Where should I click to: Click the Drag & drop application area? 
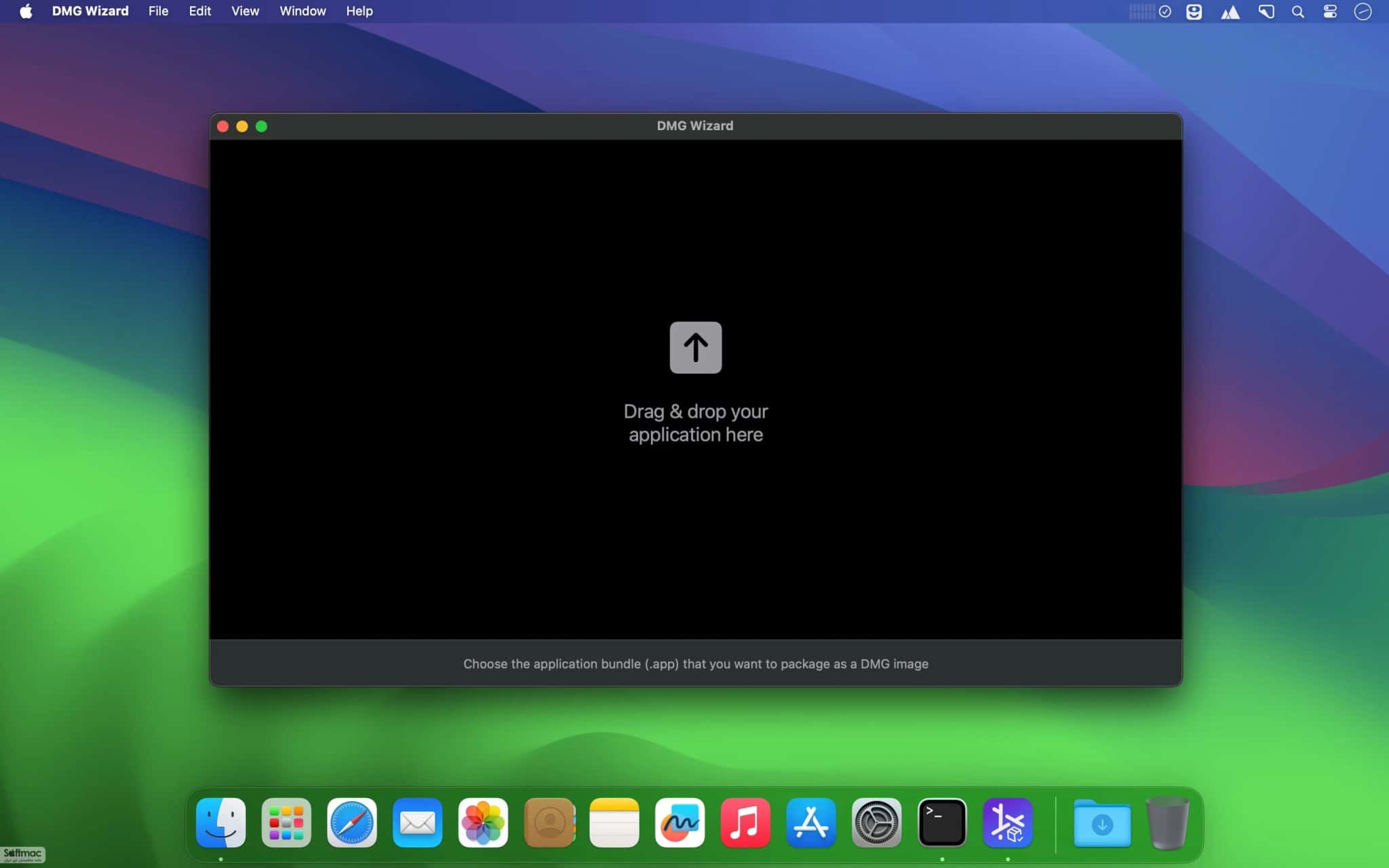click(x=695, y=389)
